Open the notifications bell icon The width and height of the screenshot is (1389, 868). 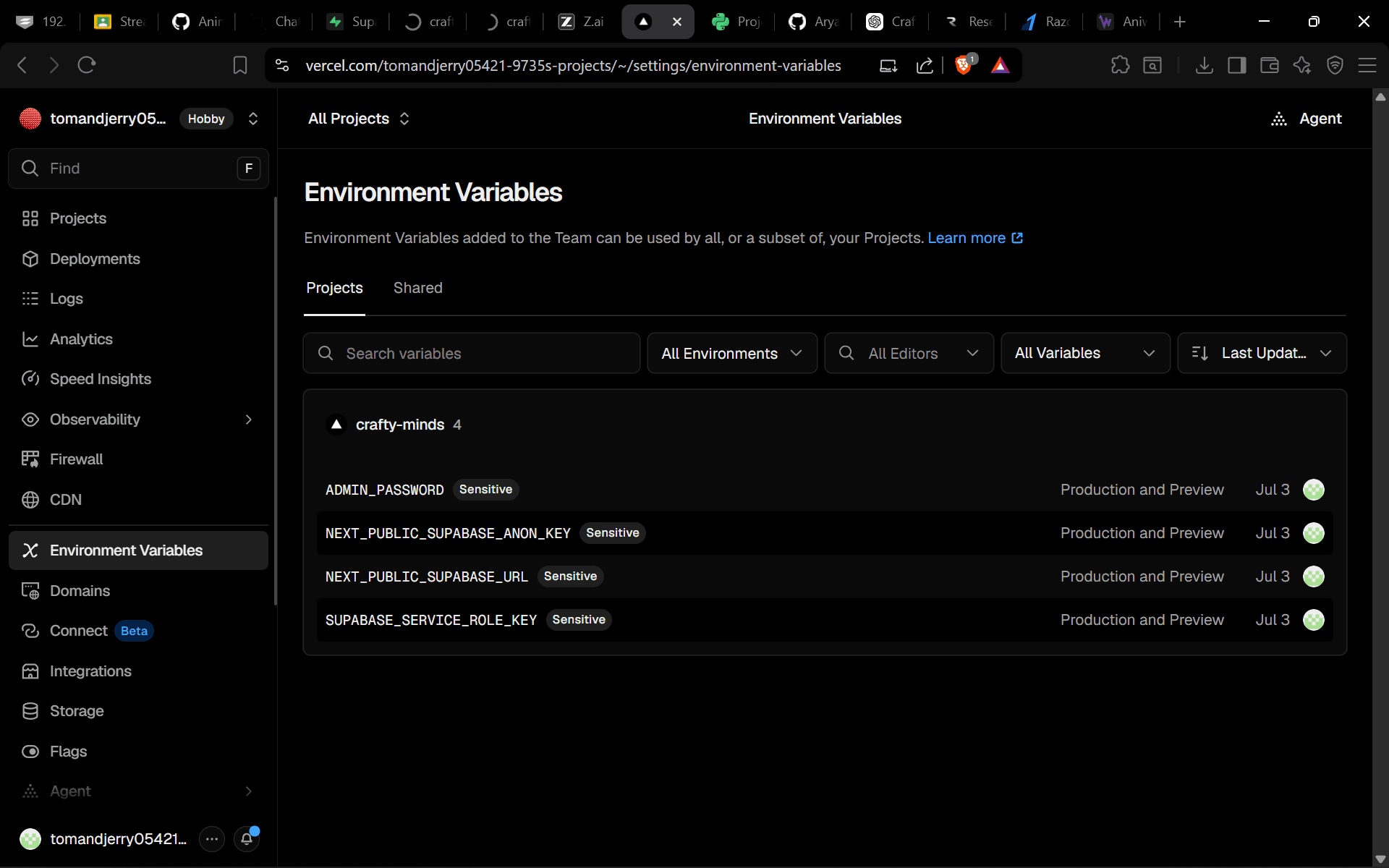click(x=247, y=839)
